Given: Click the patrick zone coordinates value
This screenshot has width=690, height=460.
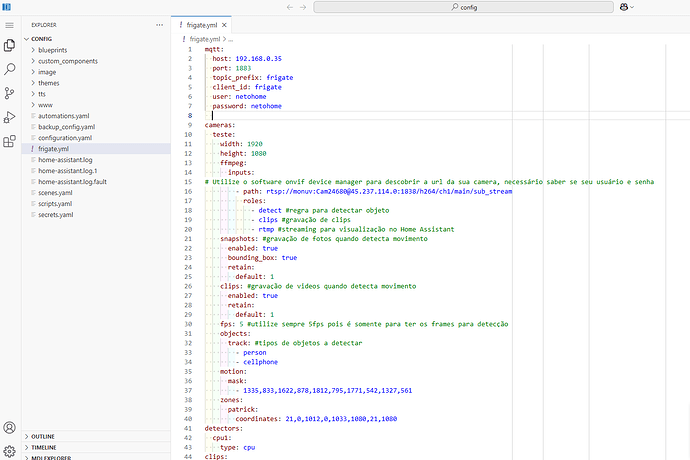Looking at the screenshot, I should [341, 419].
